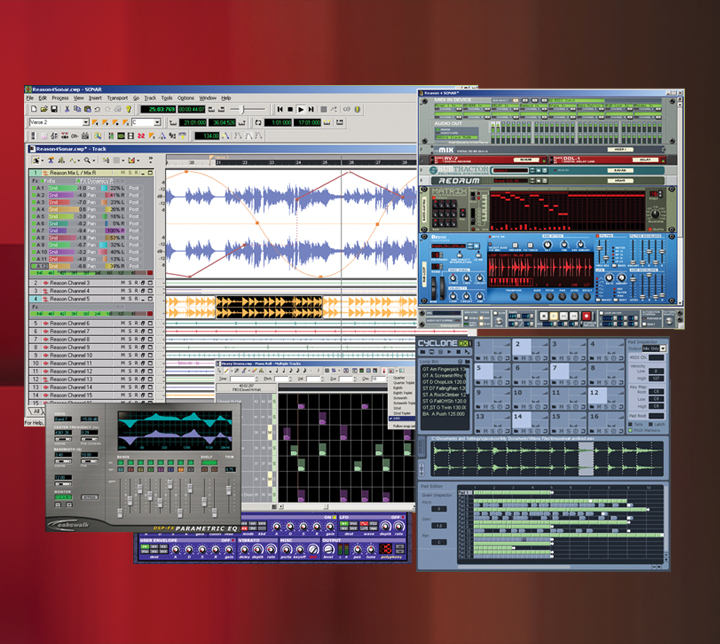The height and width of the screenshot is (644, 720).
Task: Mute the Reason Channel 3 track
Action: 123,283
